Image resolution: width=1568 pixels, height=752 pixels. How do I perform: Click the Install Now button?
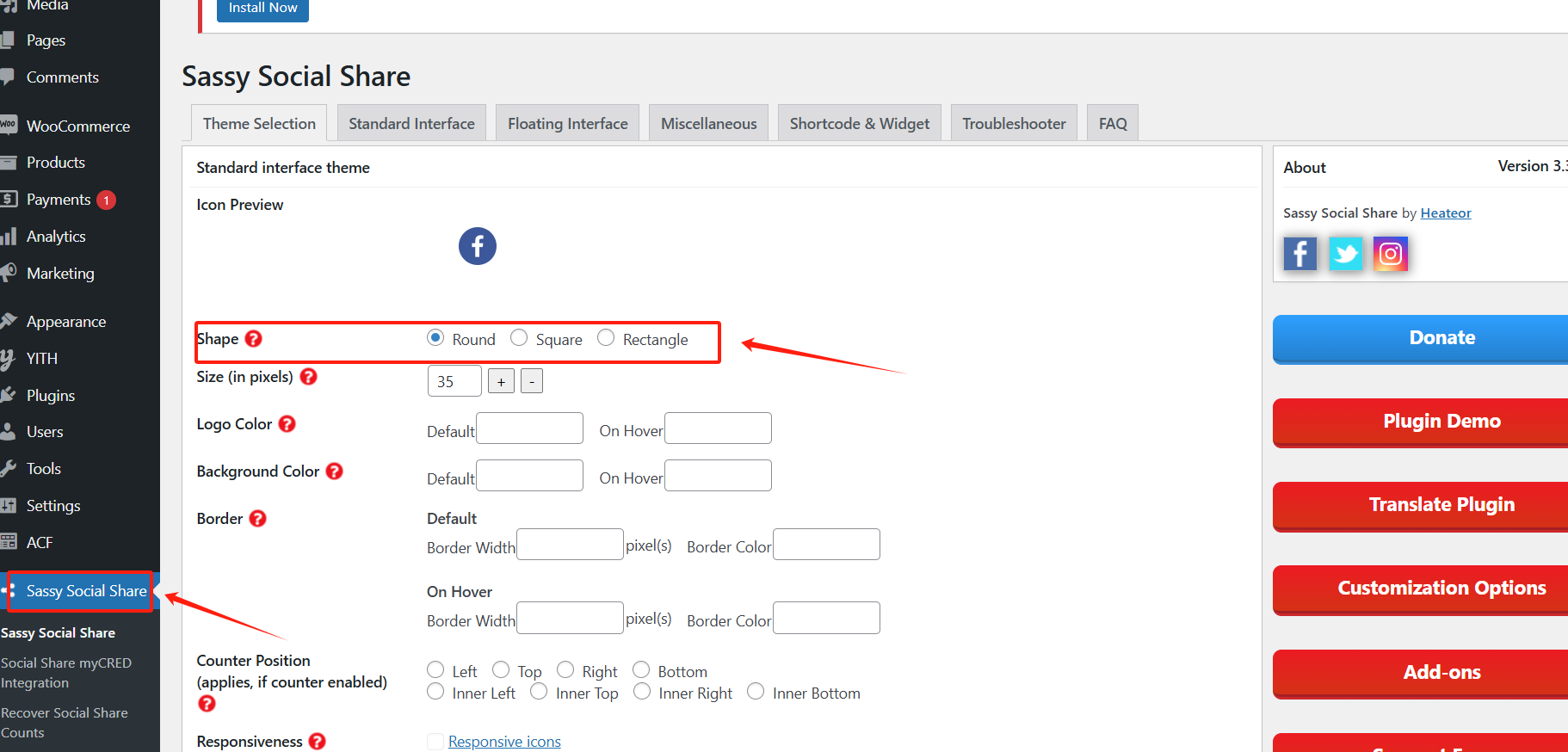pyautogui.click(x=262, y=9)
